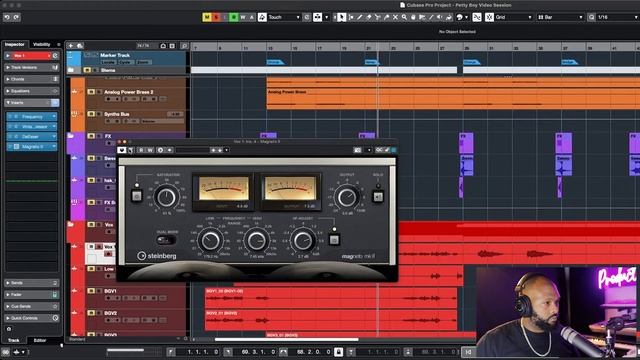Click the quantize Q icon beside 1/16
640x360 pixels.
pos(592,17)
